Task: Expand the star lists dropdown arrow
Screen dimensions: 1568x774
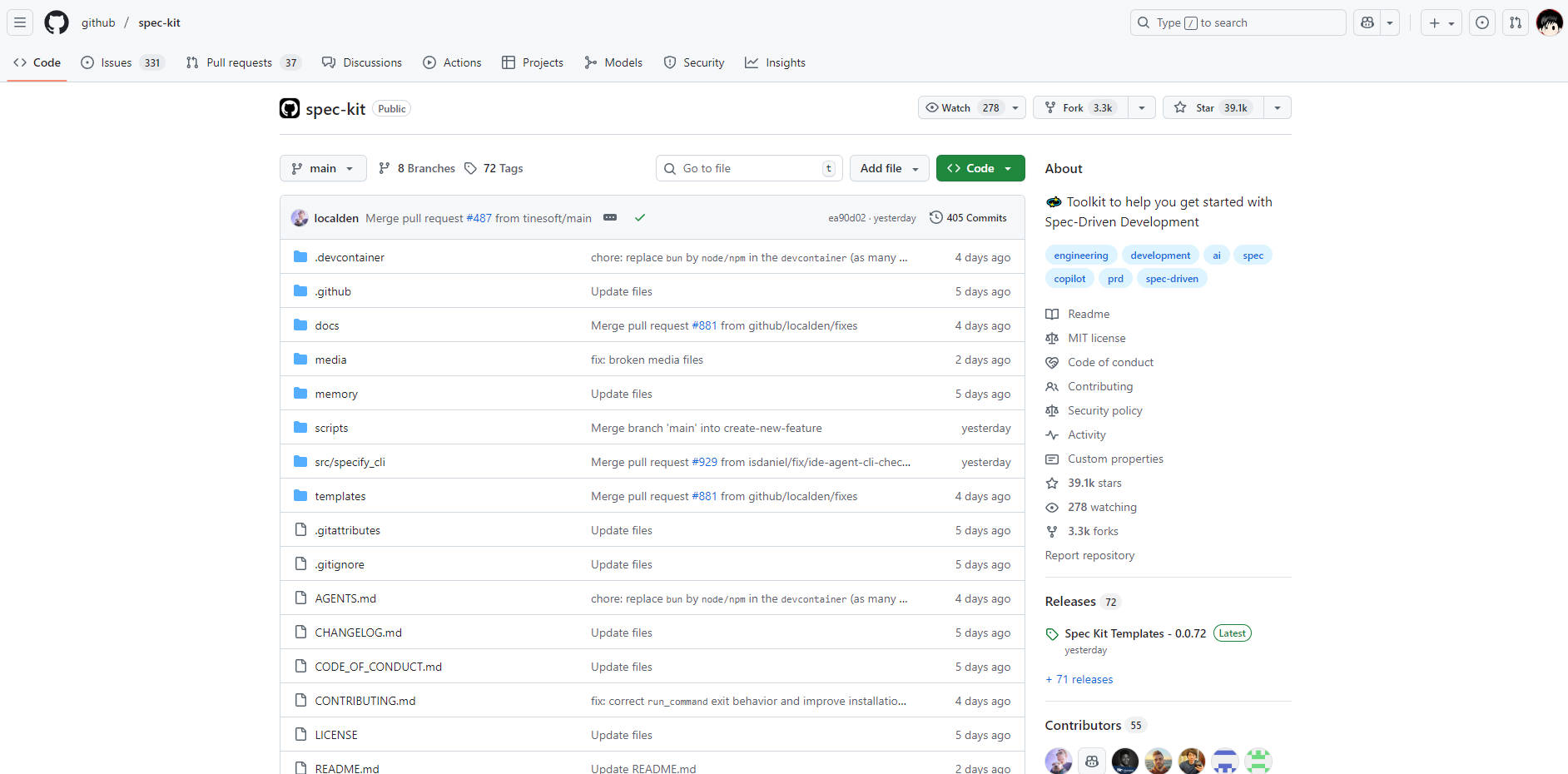Action: coord(1277,108)
